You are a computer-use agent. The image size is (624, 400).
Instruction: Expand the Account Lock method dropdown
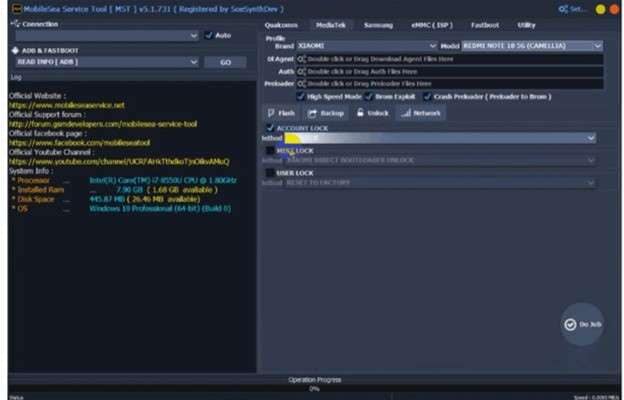(440, 138)
